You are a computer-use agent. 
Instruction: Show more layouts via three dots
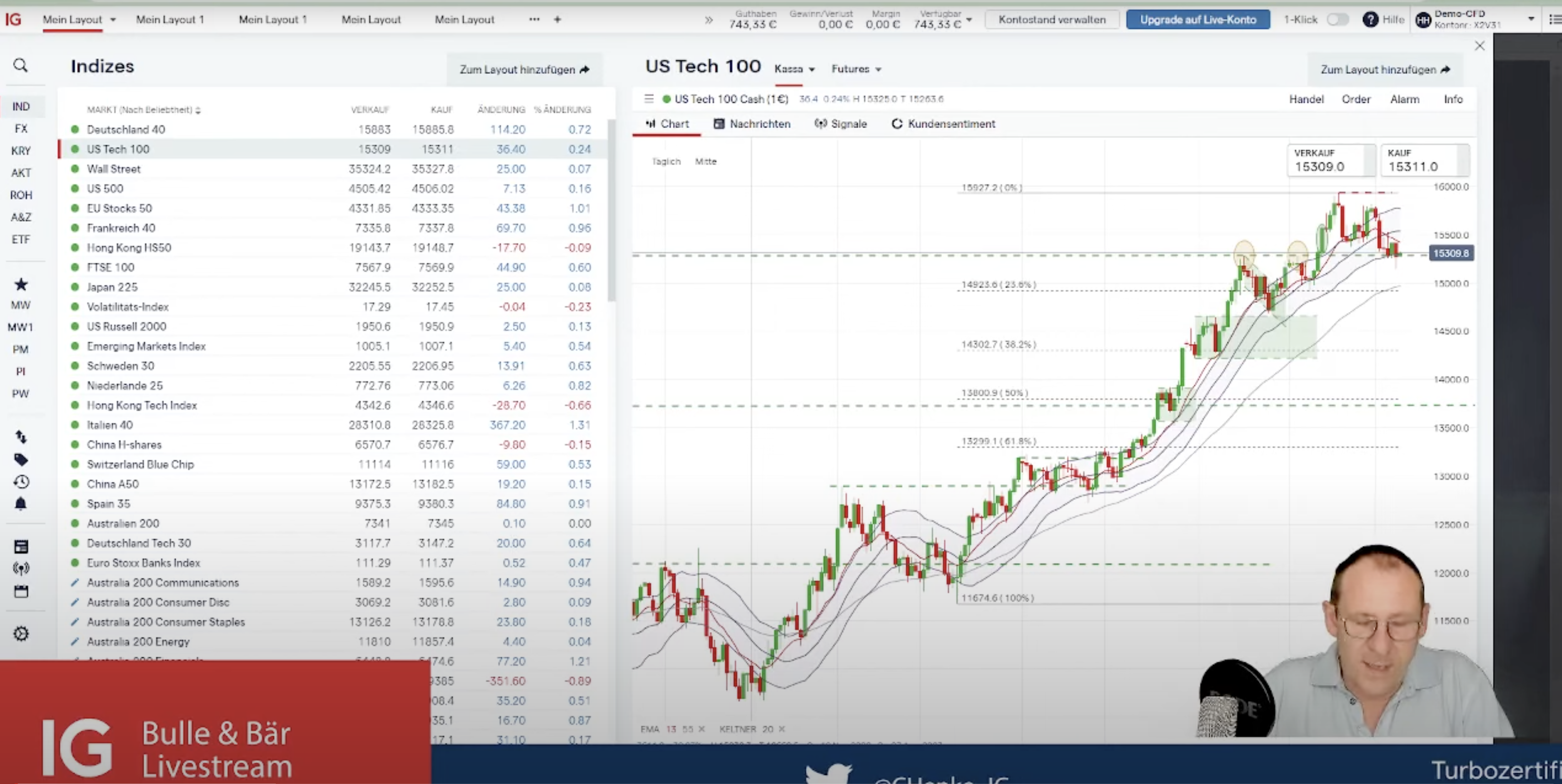534,19
